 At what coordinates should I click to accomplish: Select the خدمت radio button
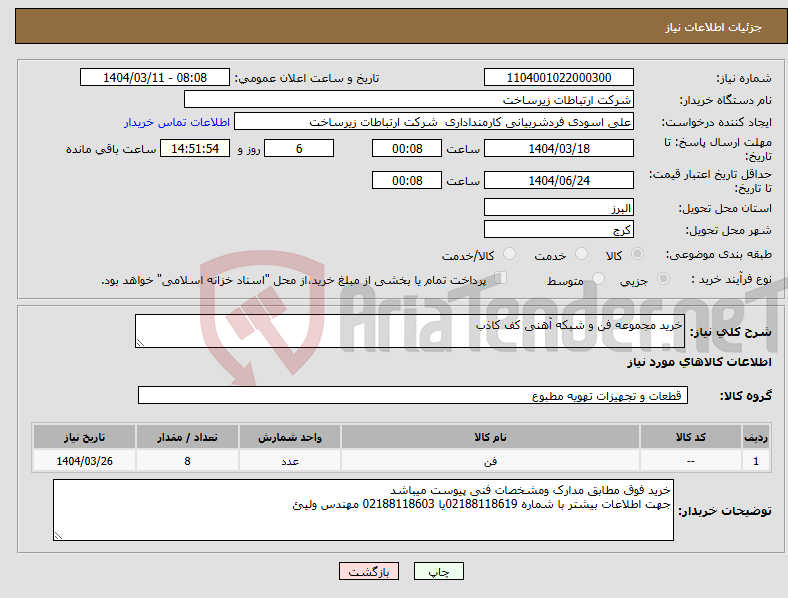point(581,254)
